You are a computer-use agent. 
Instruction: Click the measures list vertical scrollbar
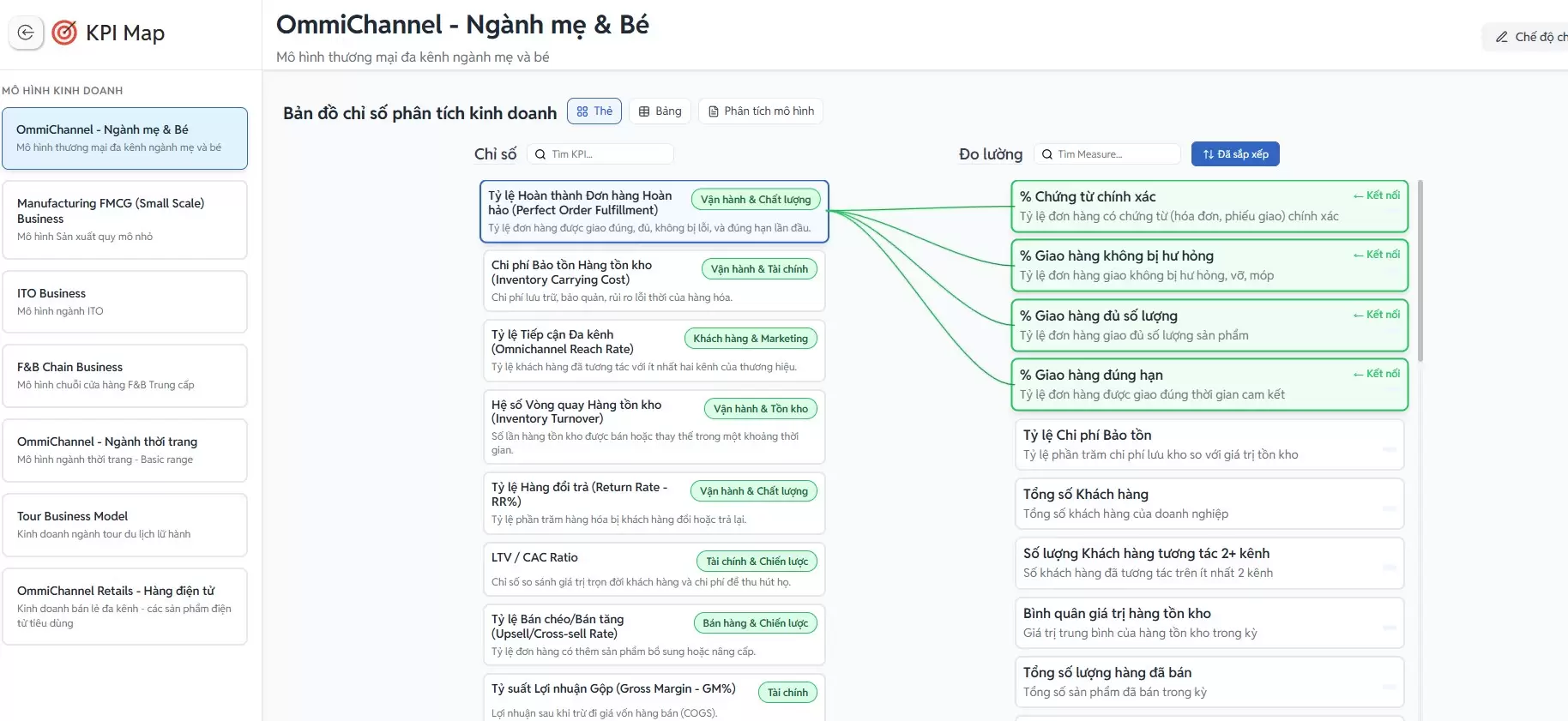tap(1420, 271)
